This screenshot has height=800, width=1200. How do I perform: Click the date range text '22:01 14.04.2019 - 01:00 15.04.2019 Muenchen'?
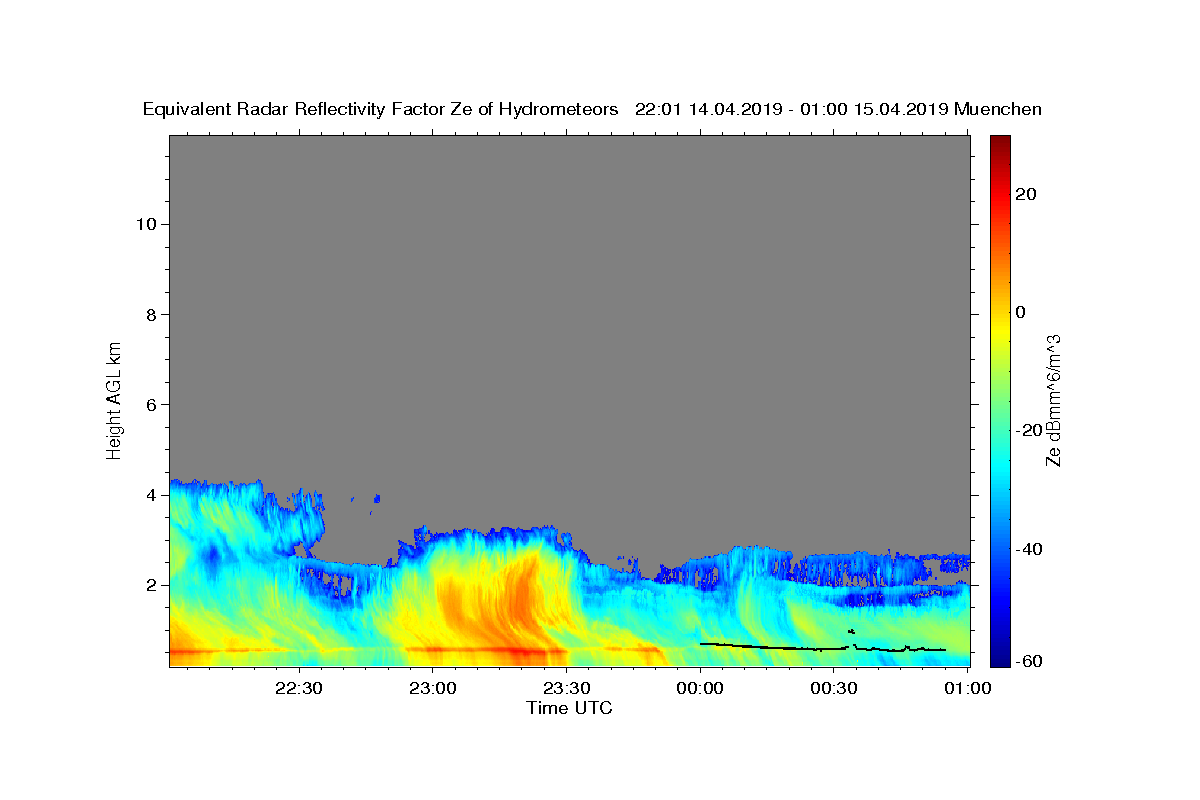(838, 110)
